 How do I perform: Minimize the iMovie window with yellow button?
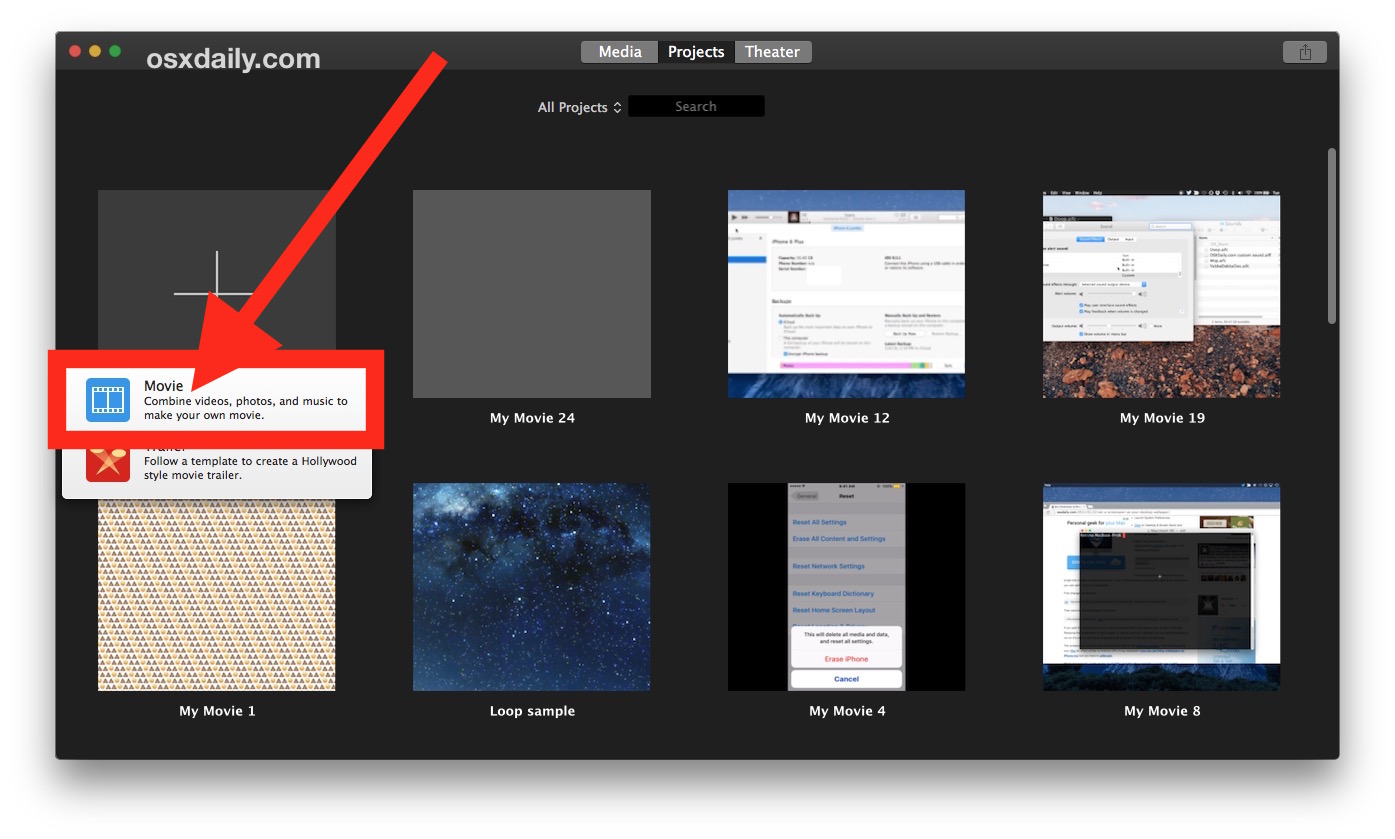point(95,51)
